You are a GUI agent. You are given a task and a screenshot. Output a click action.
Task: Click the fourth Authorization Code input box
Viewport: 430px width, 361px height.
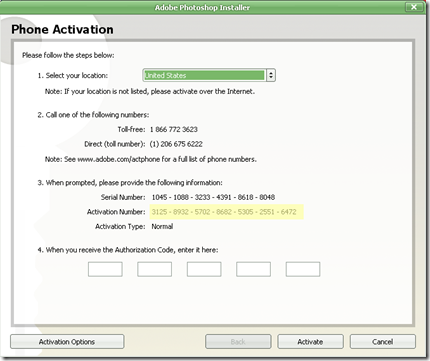(x=253, y=269)
